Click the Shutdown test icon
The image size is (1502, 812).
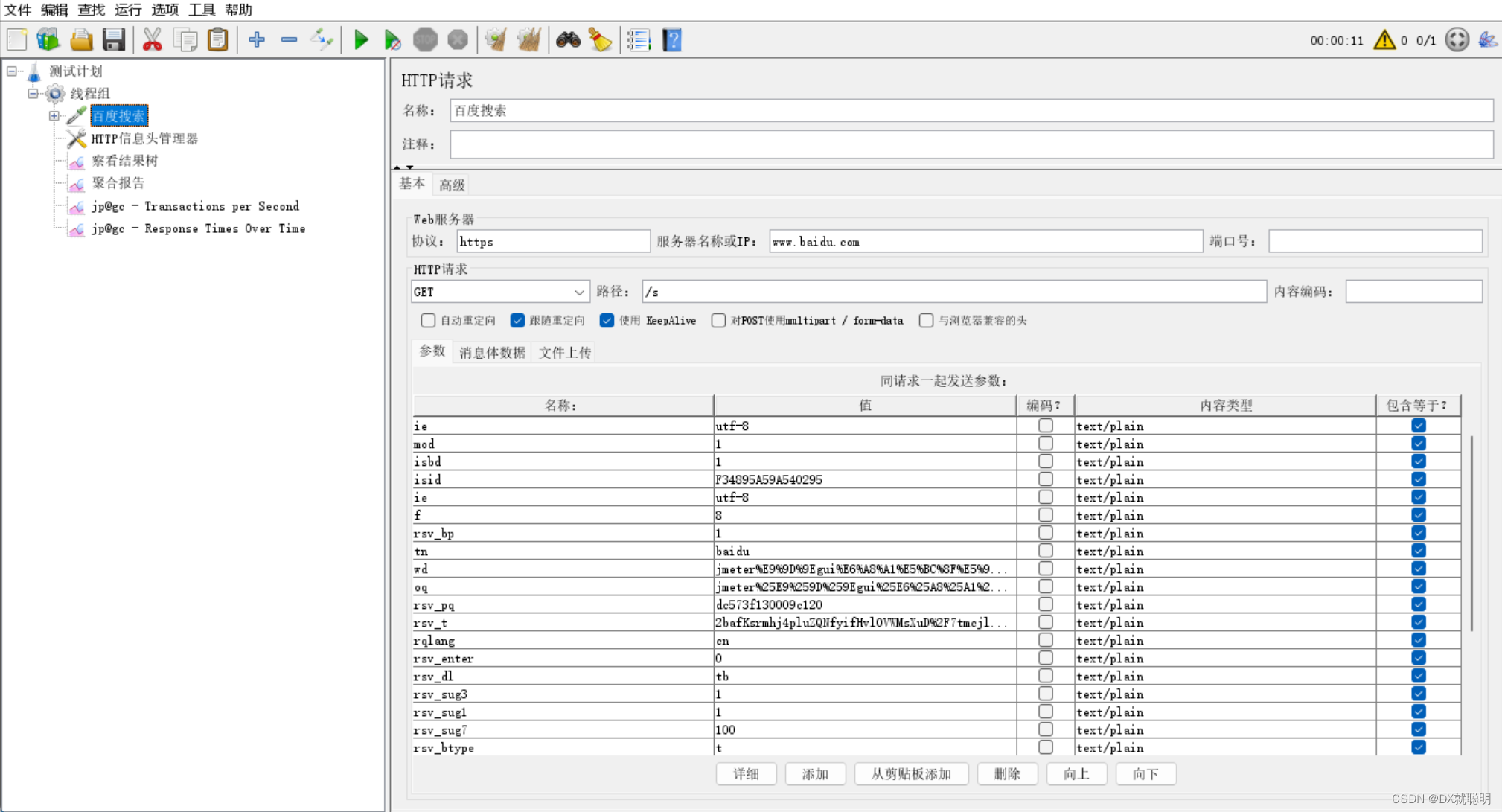[x=458, y=39]
